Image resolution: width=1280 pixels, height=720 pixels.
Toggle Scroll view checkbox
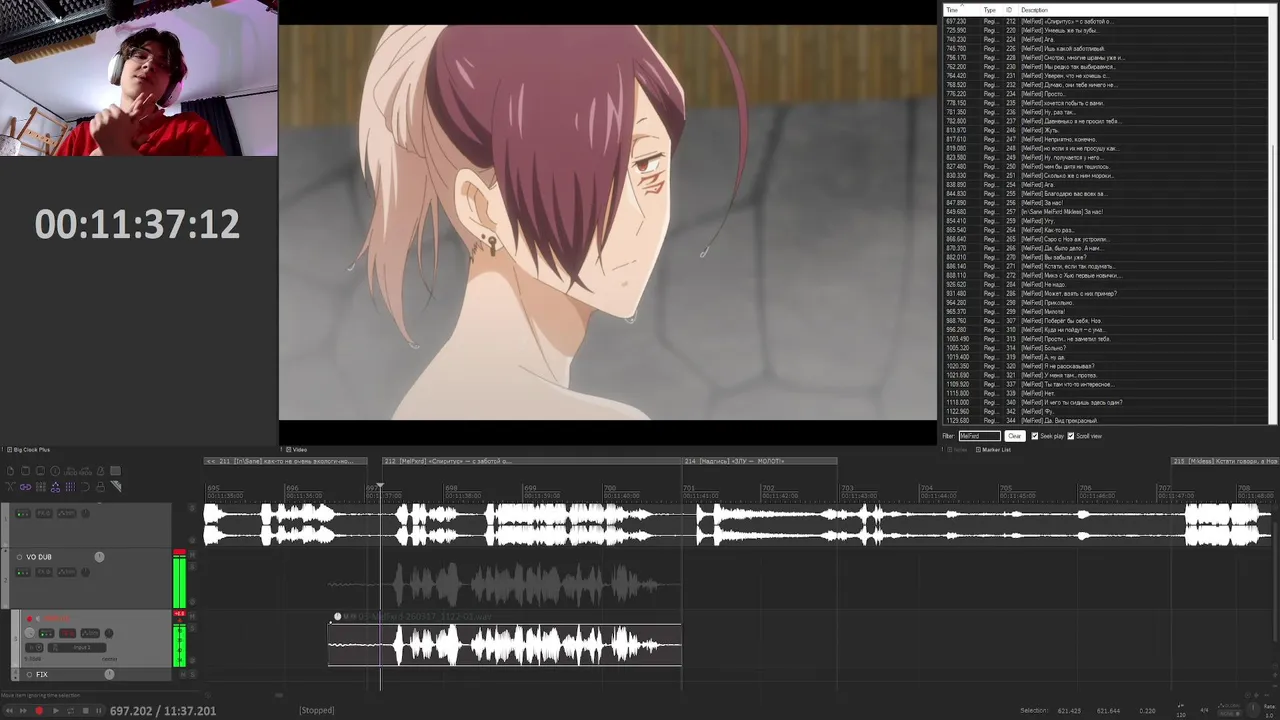(1071, 436)
